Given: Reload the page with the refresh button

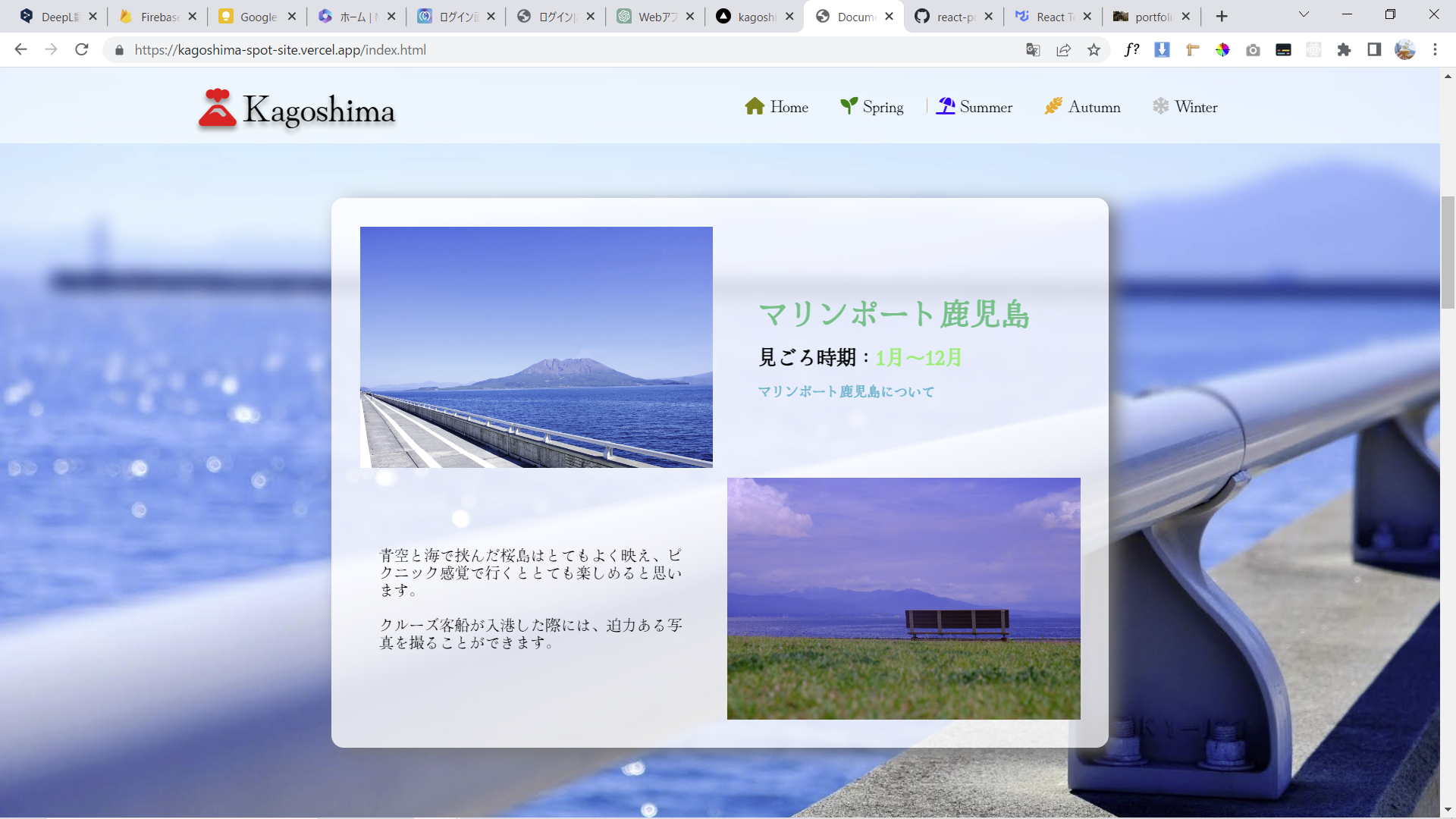Looking at the screenshot, I should (x=82, y=50).
